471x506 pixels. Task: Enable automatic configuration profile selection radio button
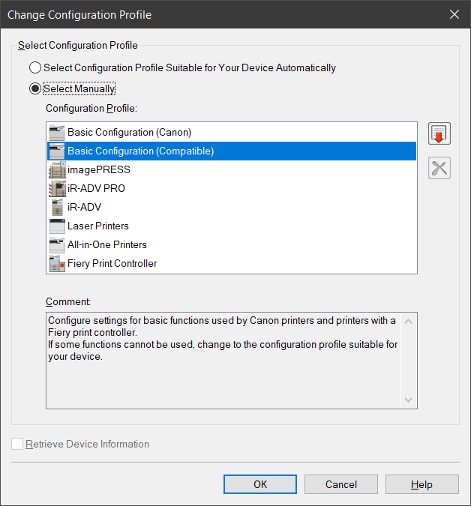click(x=35, y=68)
